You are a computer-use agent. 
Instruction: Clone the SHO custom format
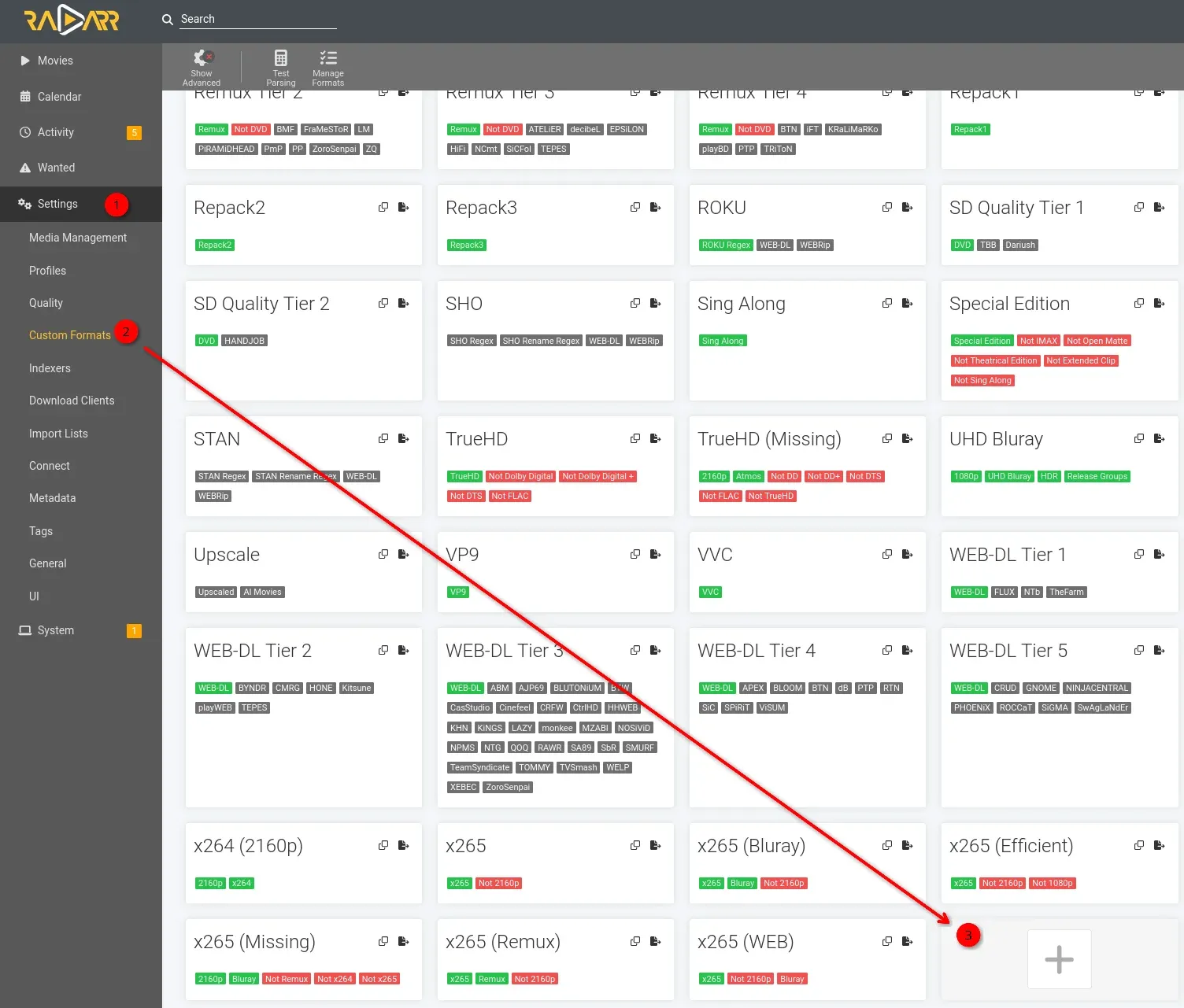click(635, 303)
